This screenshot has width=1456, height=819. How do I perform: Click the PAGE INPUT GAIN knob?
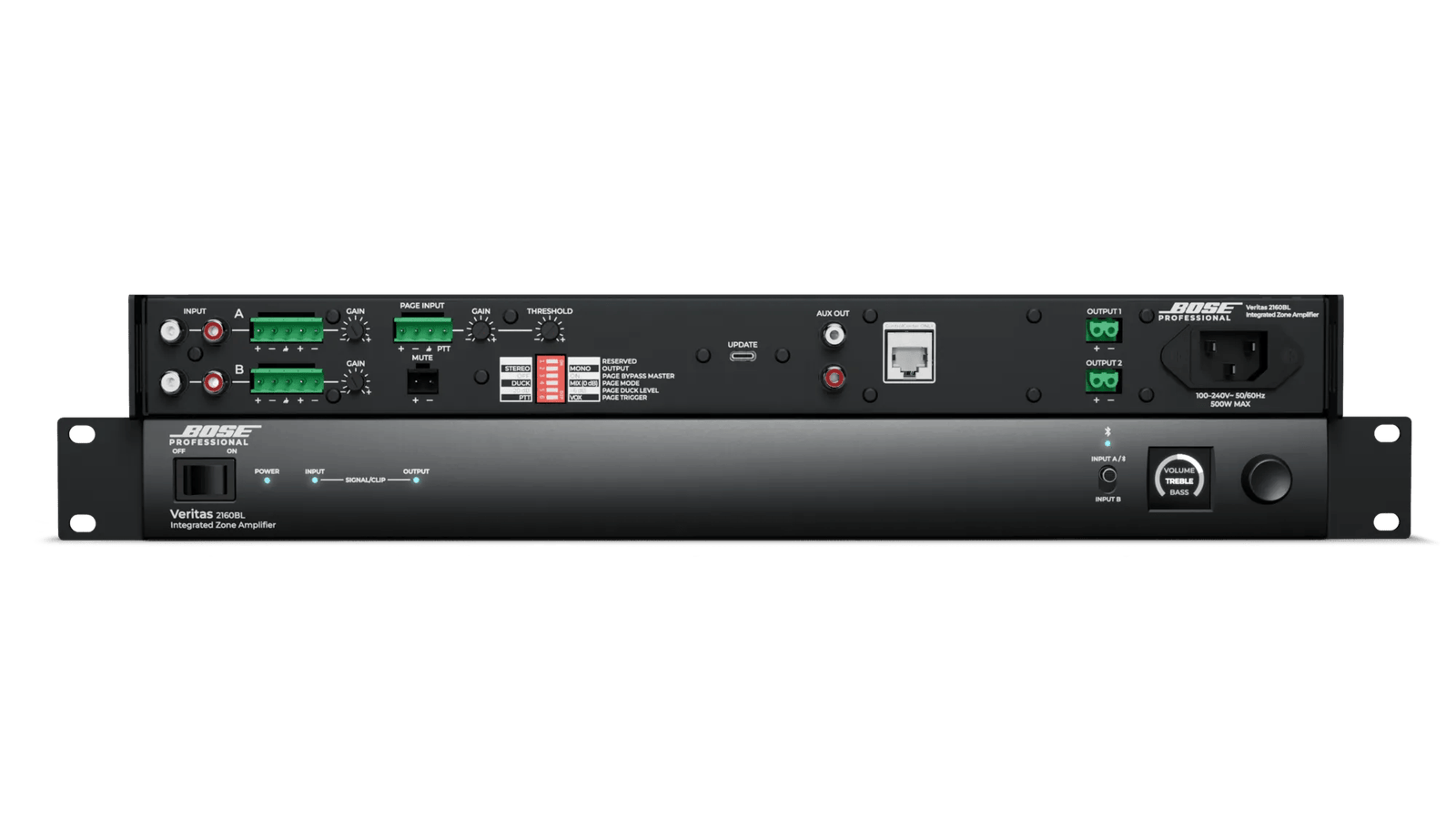(x=480, y=330)
